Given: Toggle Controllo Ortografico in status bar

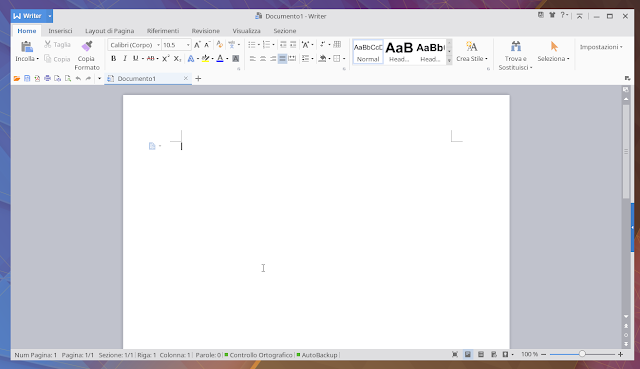Looking at the screenshot, I should 258,355.
